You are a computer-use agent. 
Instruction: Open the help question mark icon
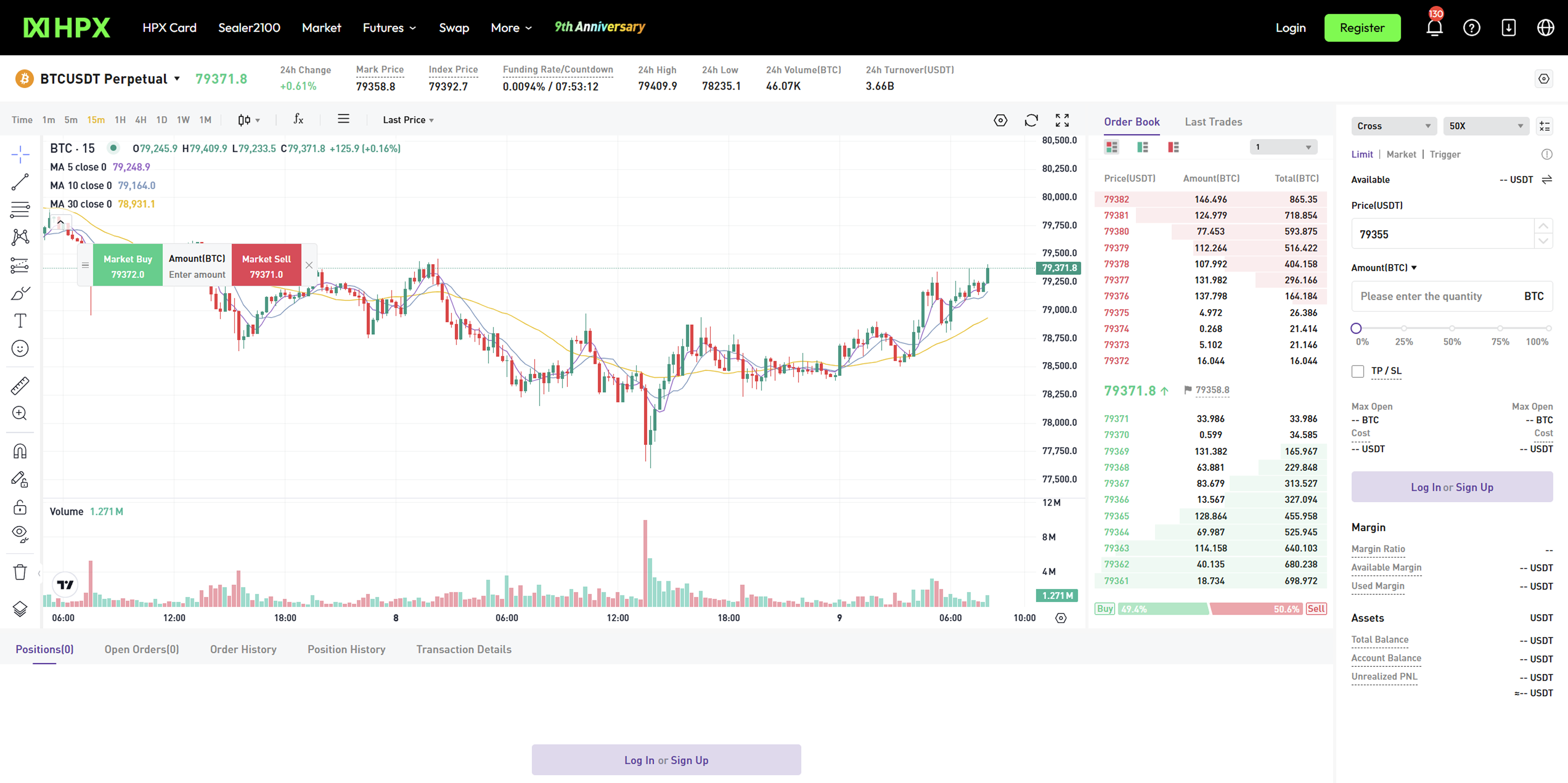pos(1472,27)
